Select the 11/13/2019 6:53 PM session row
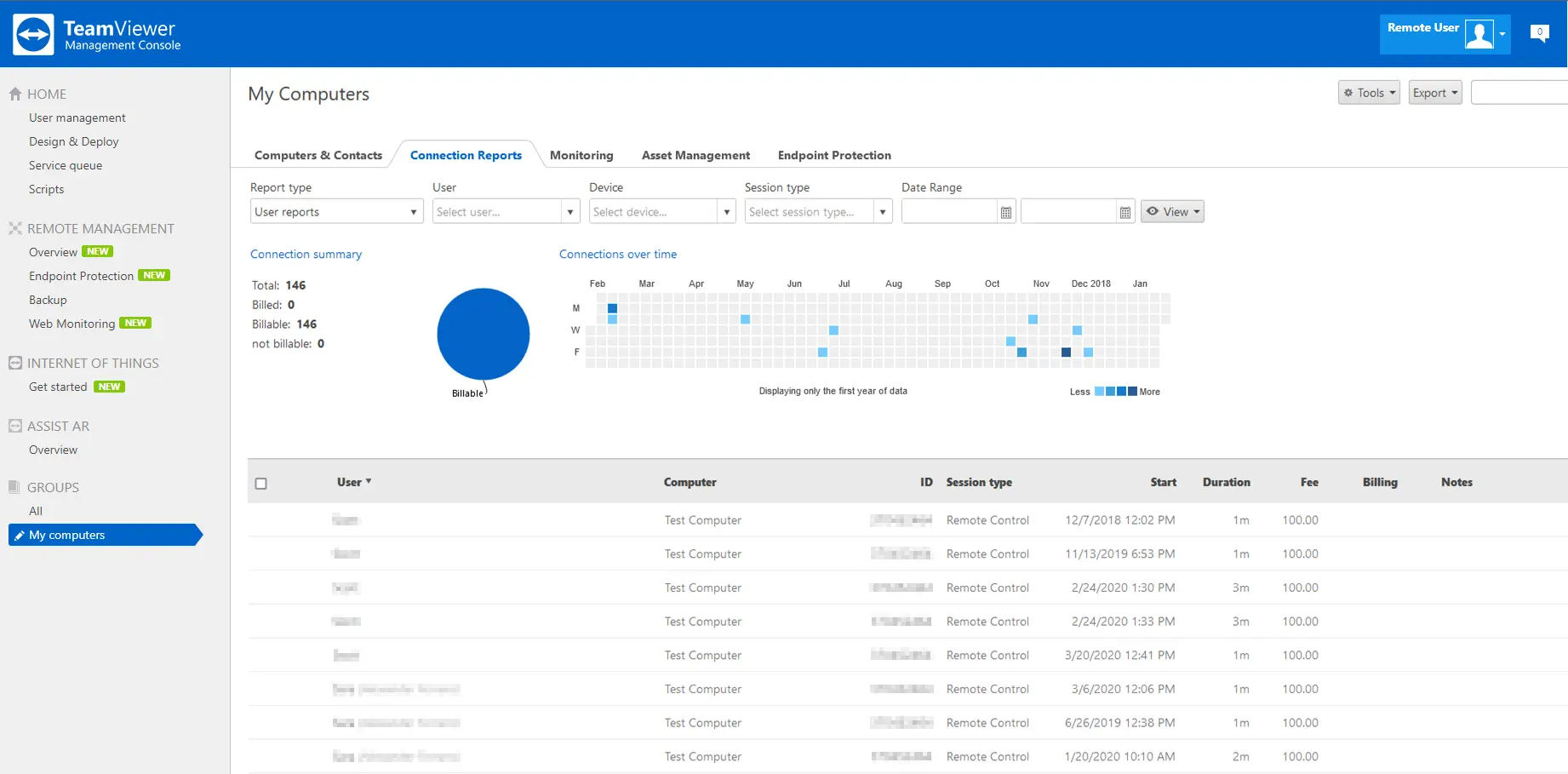This screenshot has width=1568, height=774. coord(907,554)
